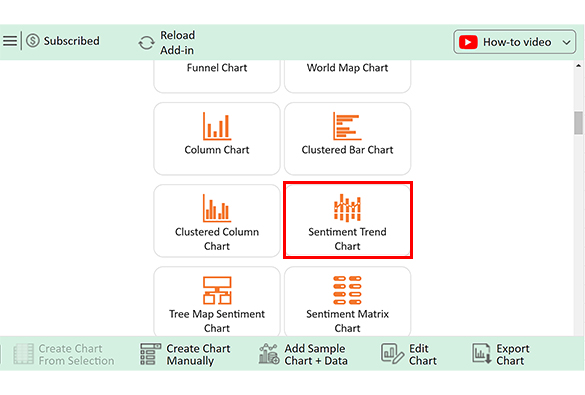Click the vertical scrollbar thumb
The width and height of the screenshot is (585, 395).
tap(578, 123)
